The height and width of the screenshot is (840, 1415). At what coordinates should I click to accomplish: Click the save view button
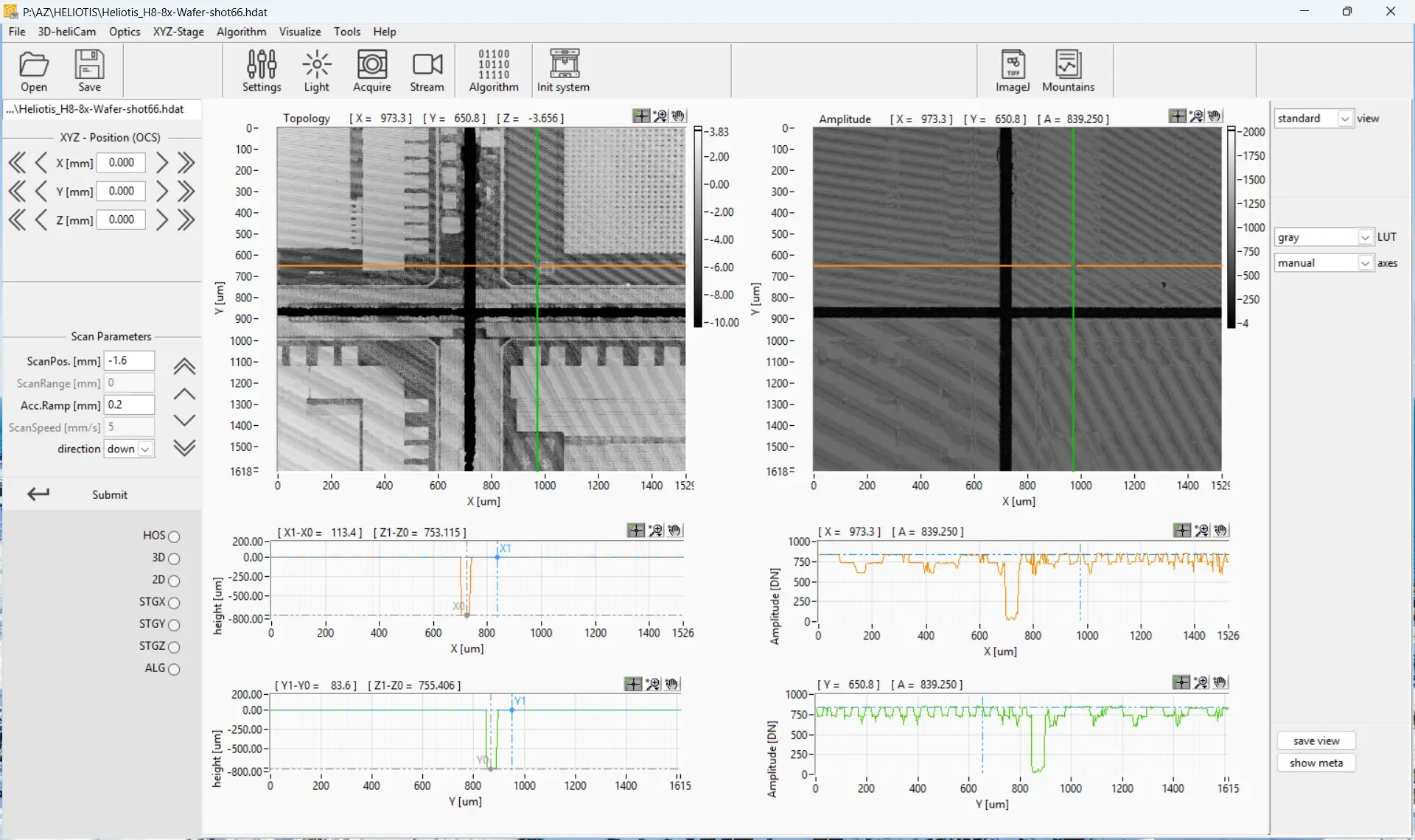[x=1316, y=741]
